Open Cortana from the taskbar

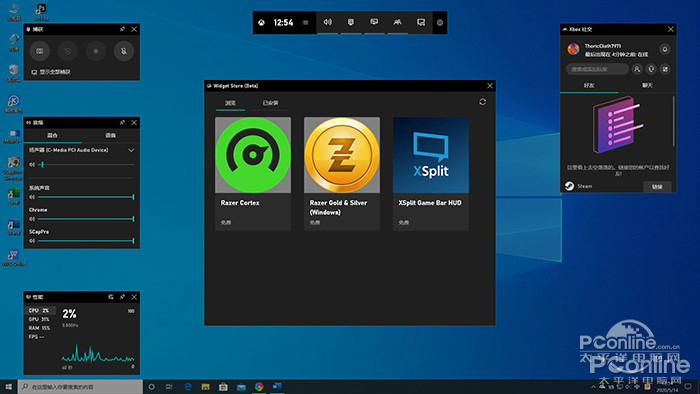152,386
